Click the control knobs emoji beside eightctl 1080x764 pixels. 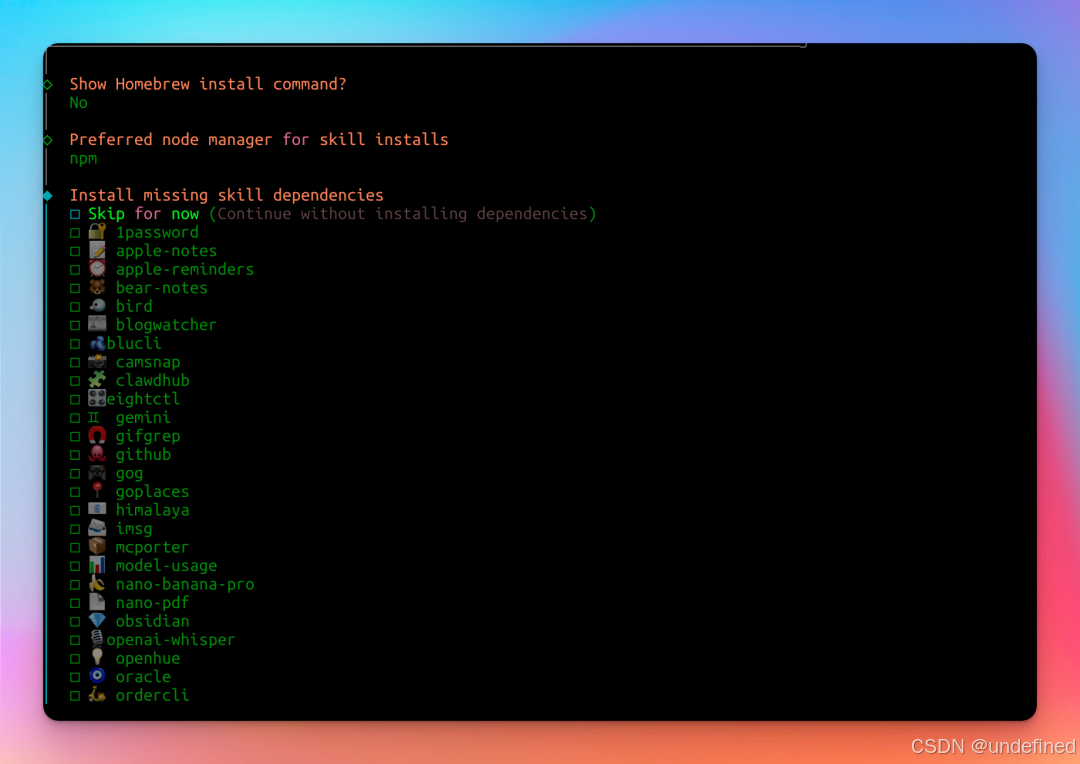click(x=97, y=399)
